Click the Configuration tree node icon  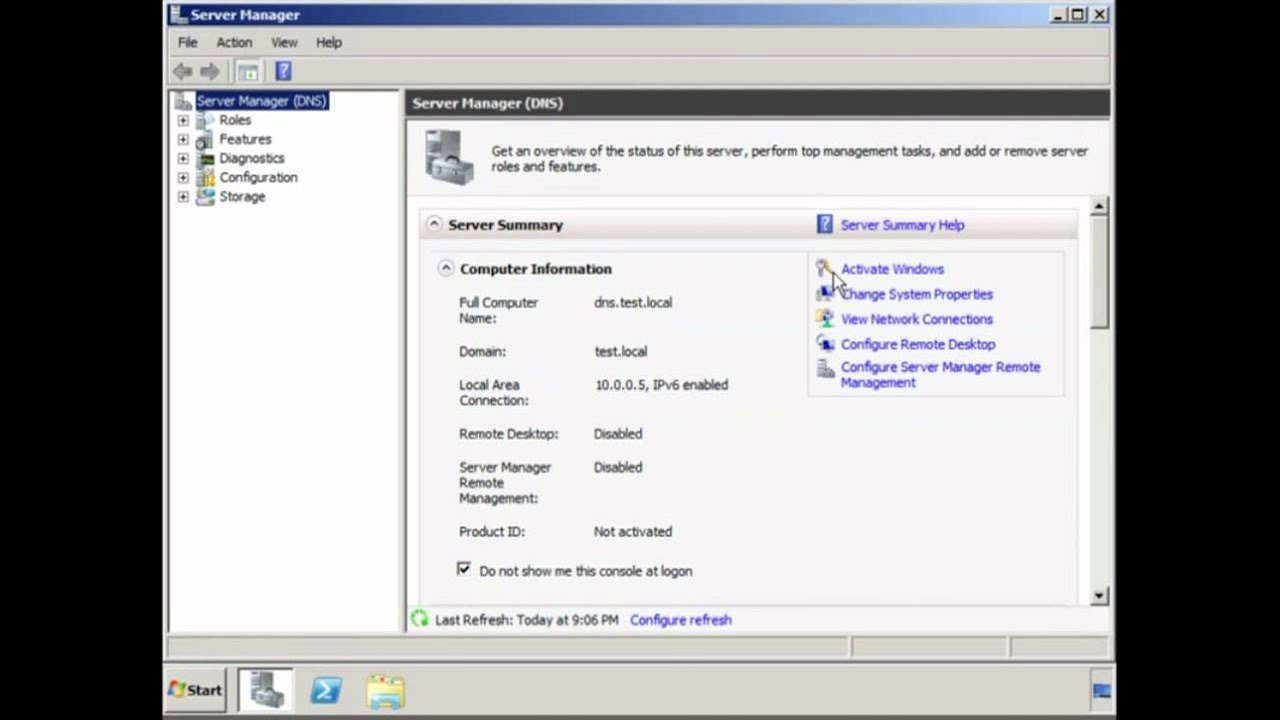tap(205, 177)
